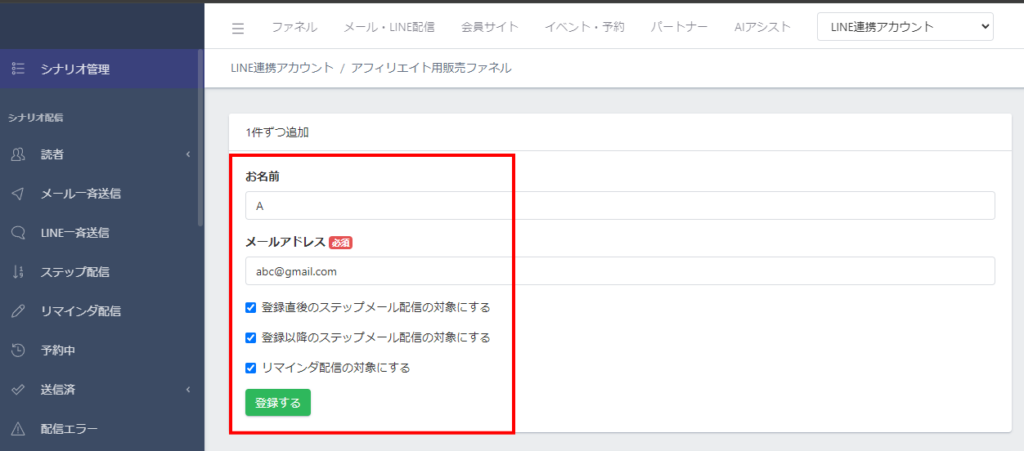Viewport: 1024px width, 451px height.
Task: Click the LINE連携アカウント breadcrumb link
Action: tap(281, 68)
